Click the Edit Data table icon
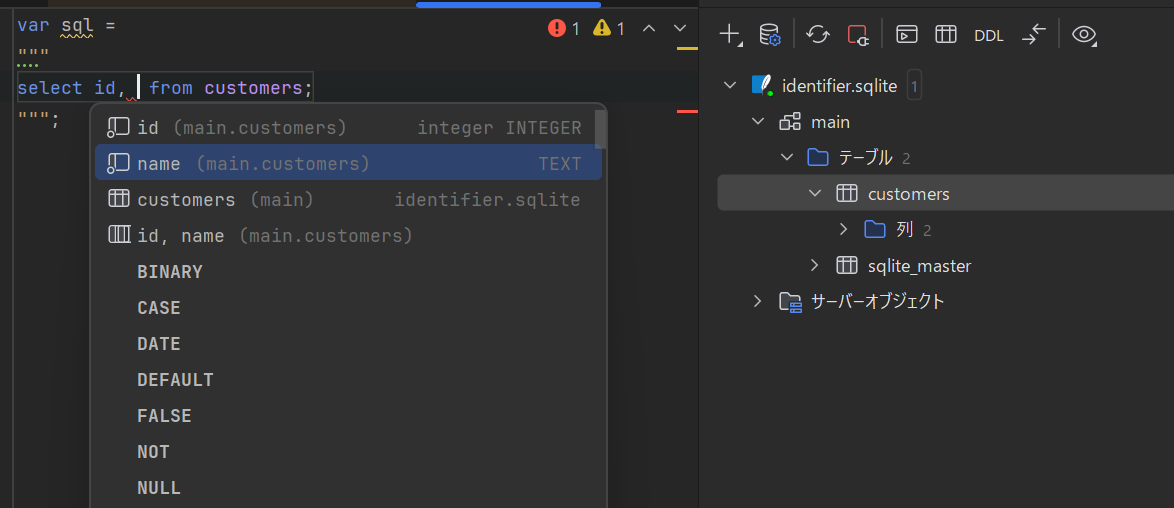Viewport: 1174px width, 508px height. (946, 34)
